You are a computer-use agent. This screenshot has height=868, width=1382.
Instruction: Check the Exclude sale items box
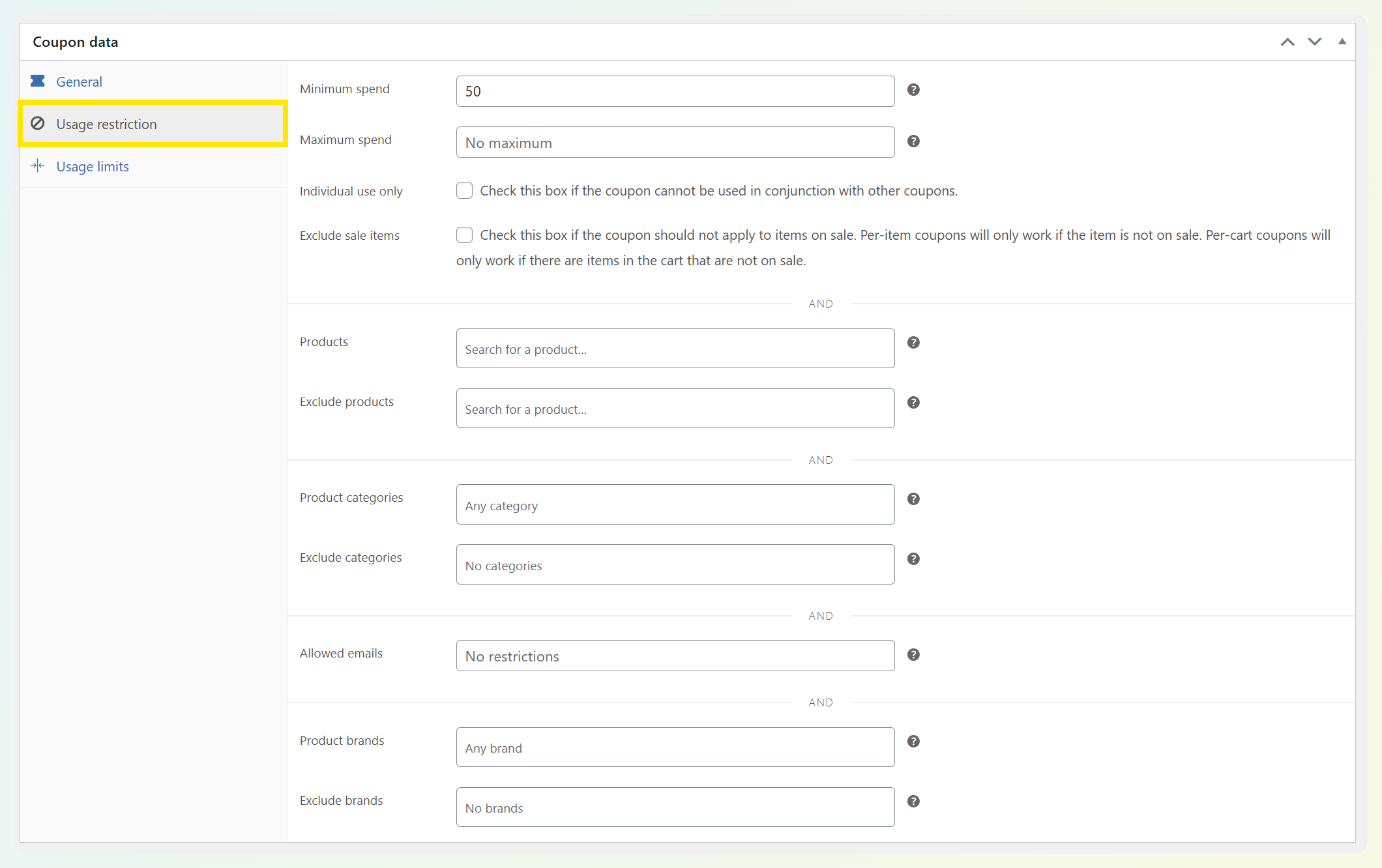tap(464, 235)
